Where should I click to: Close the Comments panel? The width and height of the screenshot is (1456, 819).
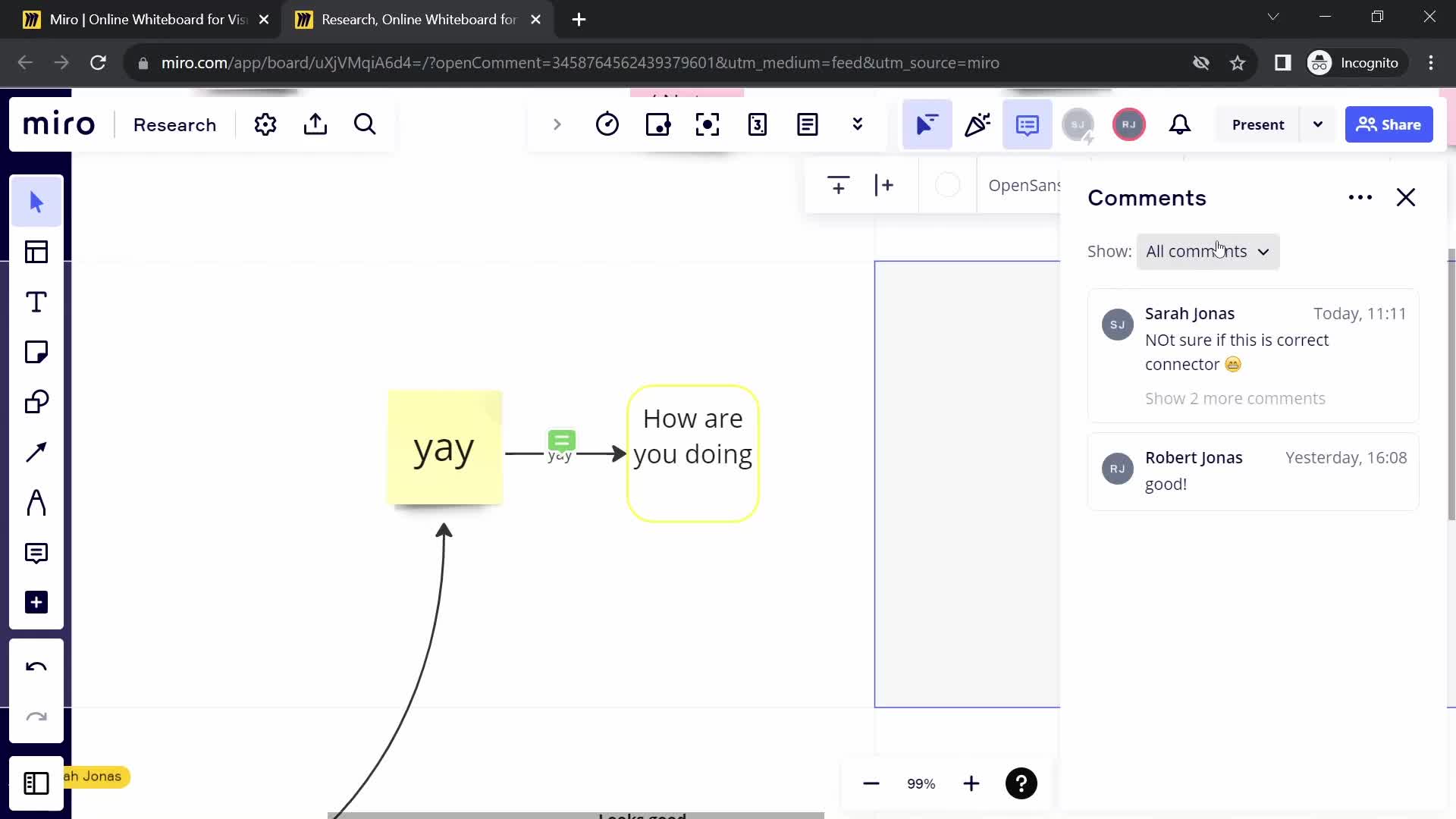pos(1406,197)
